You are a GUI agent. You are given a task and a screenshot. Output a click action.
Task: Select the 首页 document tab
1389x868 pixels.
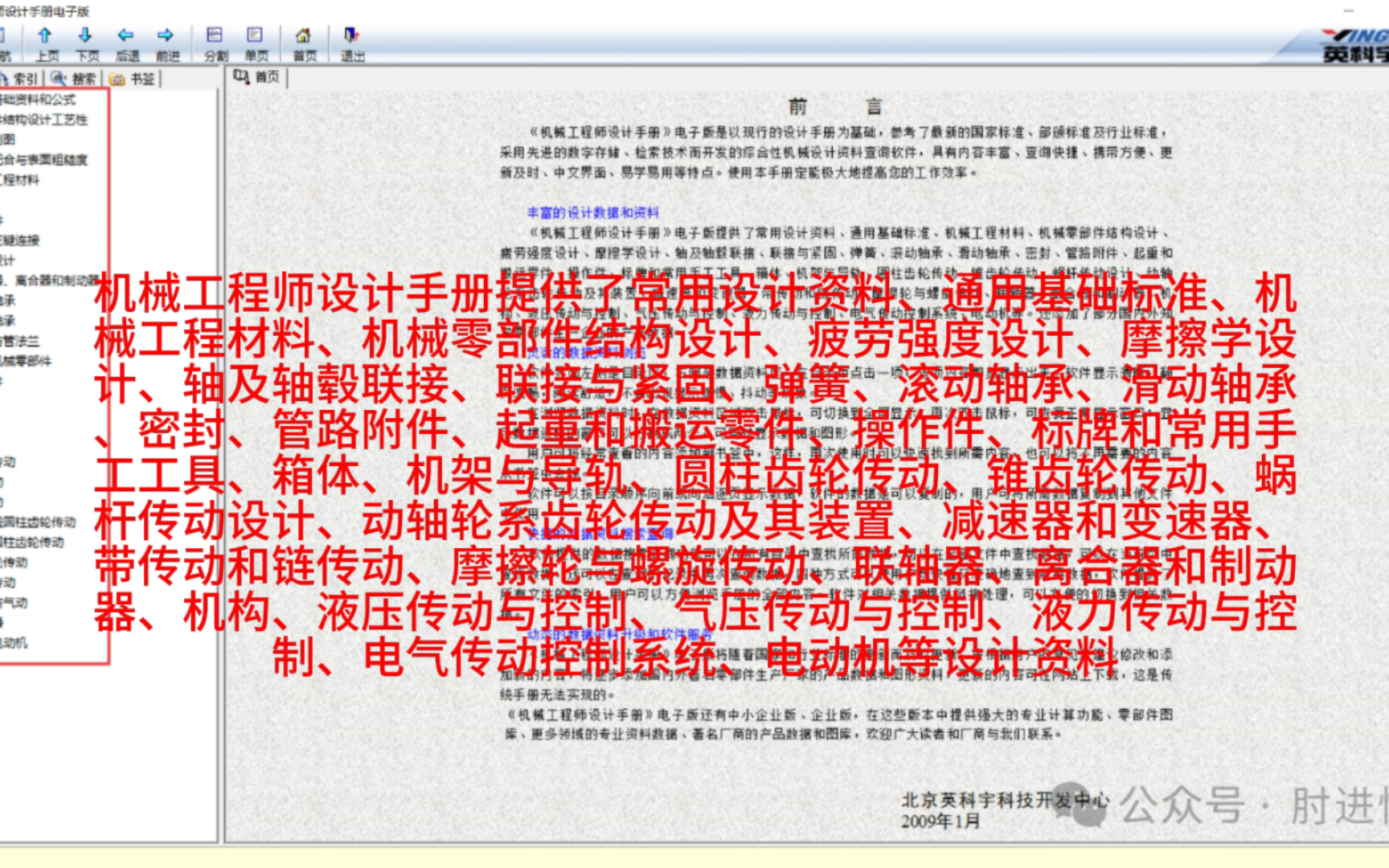click(x=258, y=77)
